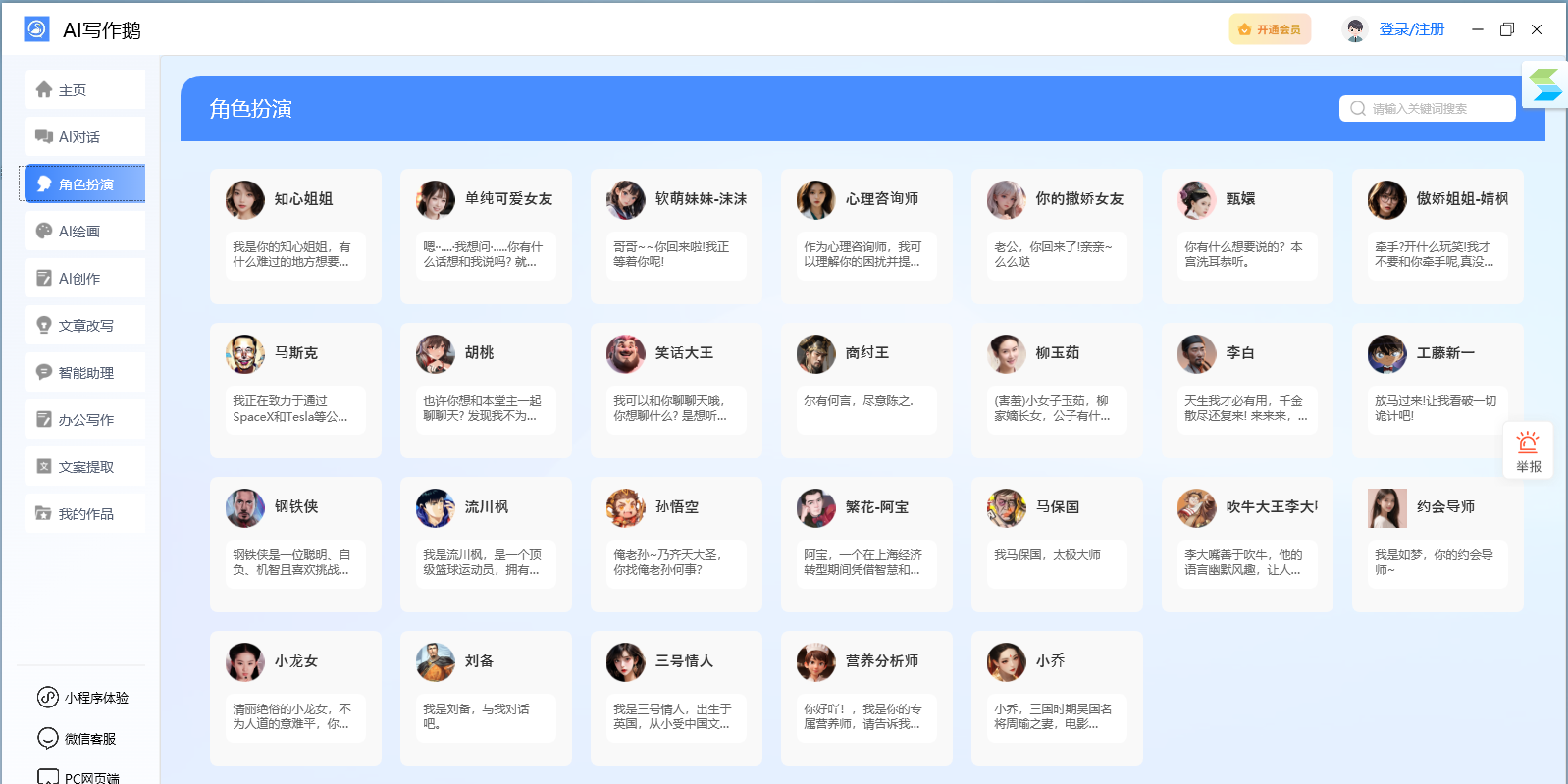Click 刘备 card title

[479, 661]
